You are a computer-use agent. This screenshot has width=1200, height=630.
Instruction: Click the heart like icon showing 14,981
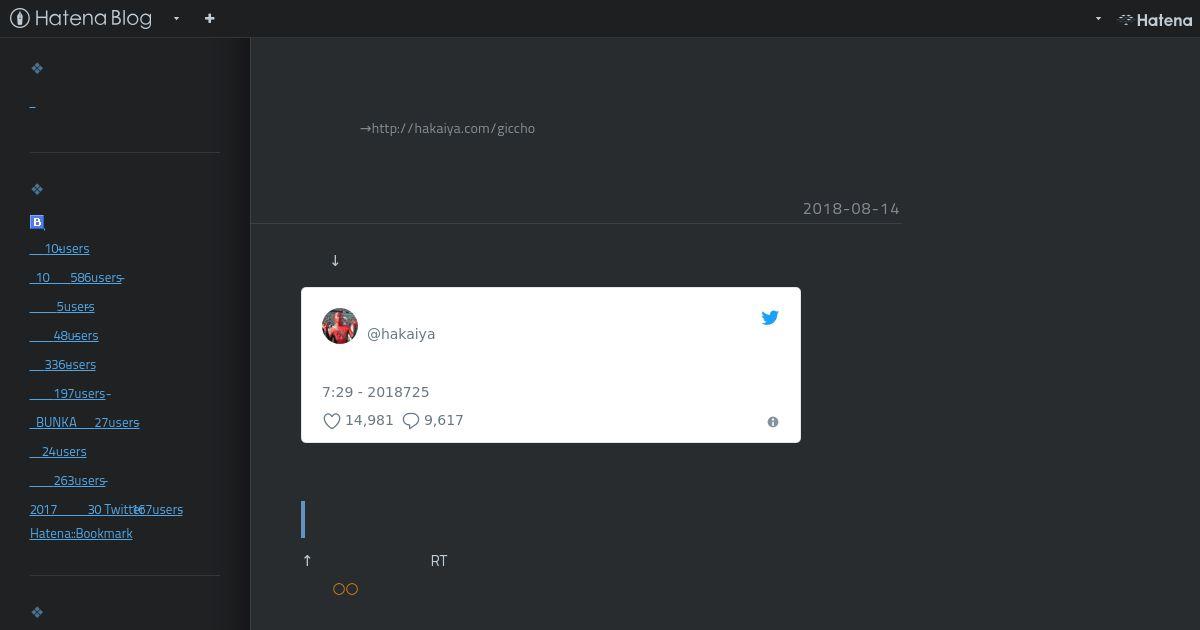(332, 421)
